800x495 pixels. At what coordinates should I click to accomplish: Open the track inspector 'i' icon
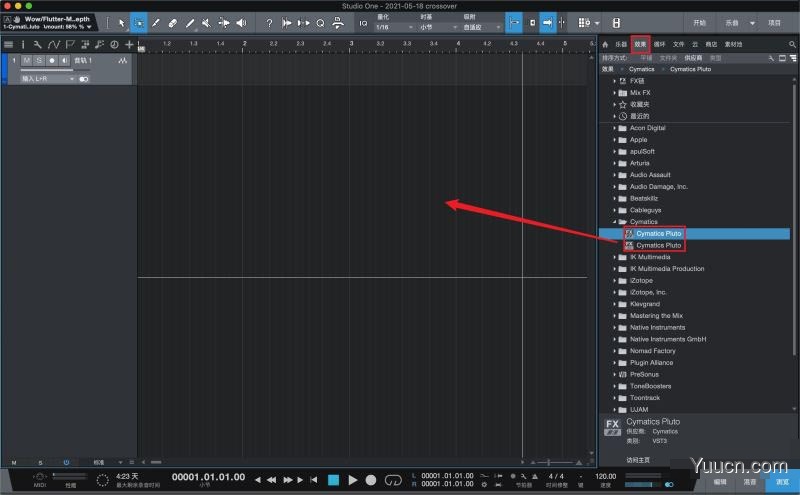pos(23,44)
